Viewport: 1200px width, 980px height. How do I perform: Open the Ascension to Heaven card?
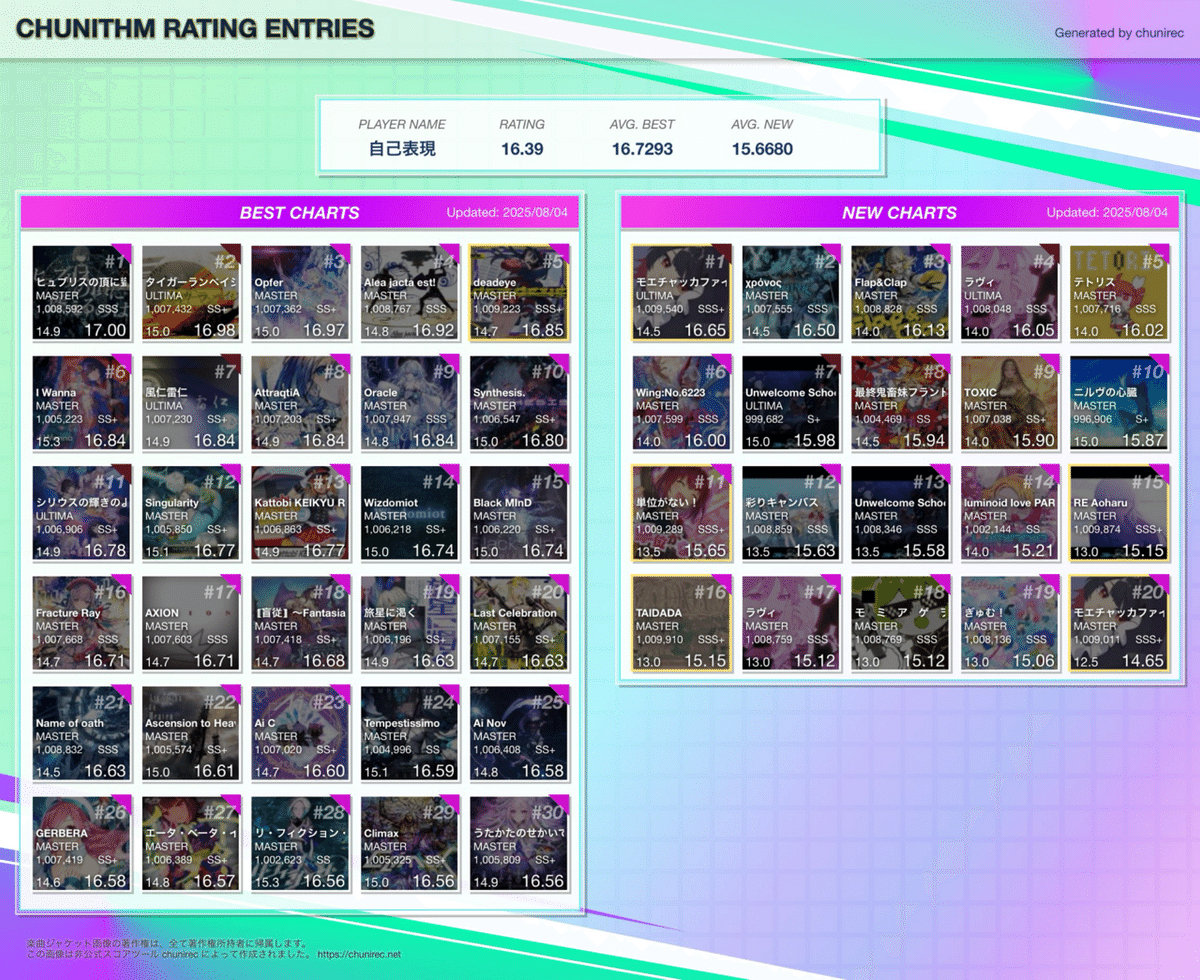[191, 733]
